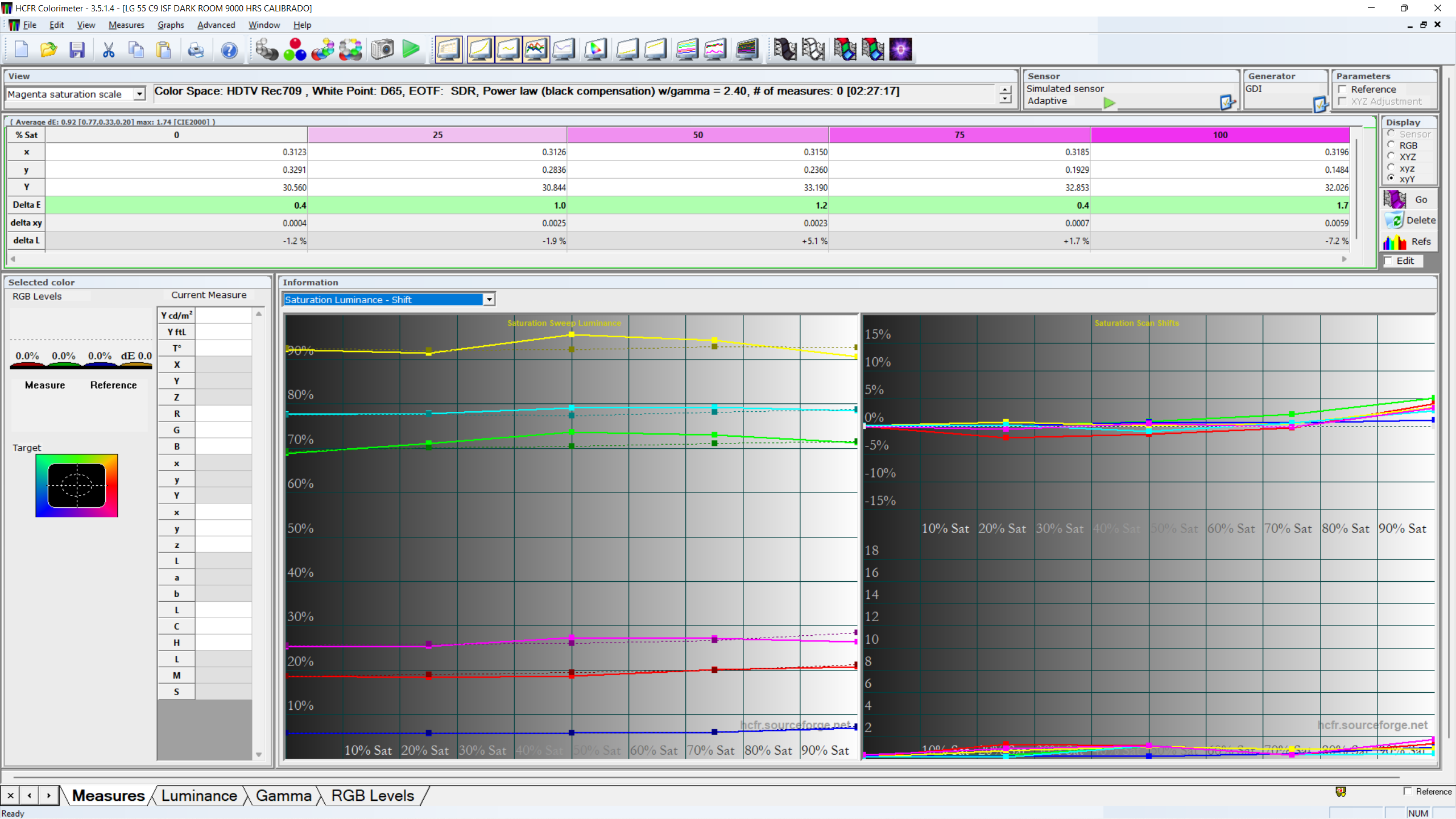Click the print icon in the toolbar

[196, 50]
